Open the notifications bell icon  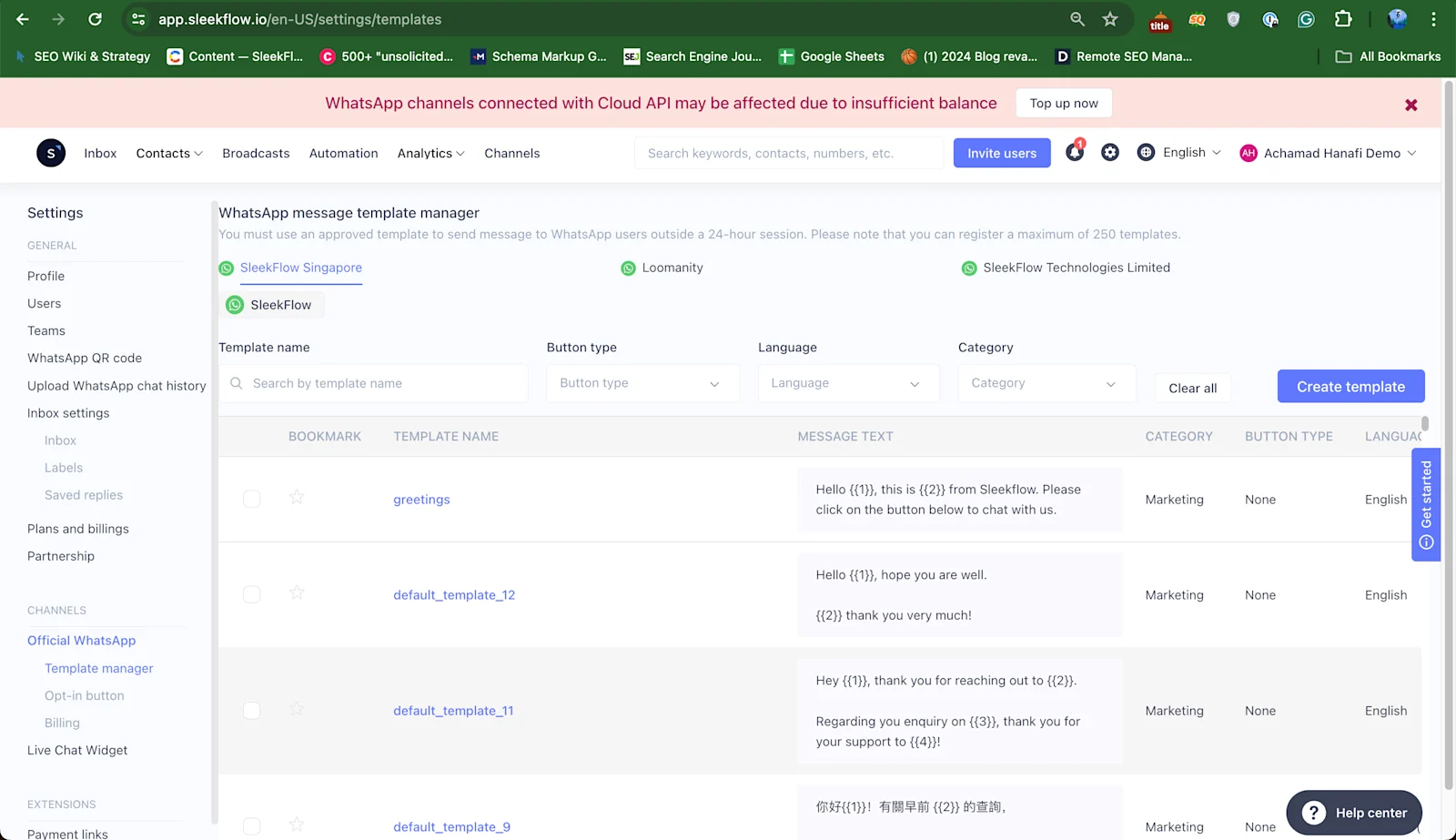(x=1075, y=152)
